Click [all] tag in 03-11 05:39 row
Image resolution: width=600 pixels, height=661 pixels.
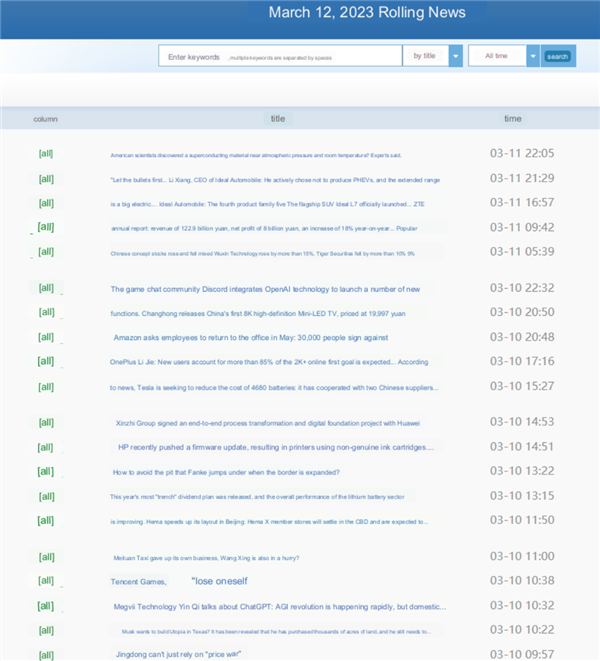coord(46,252)
